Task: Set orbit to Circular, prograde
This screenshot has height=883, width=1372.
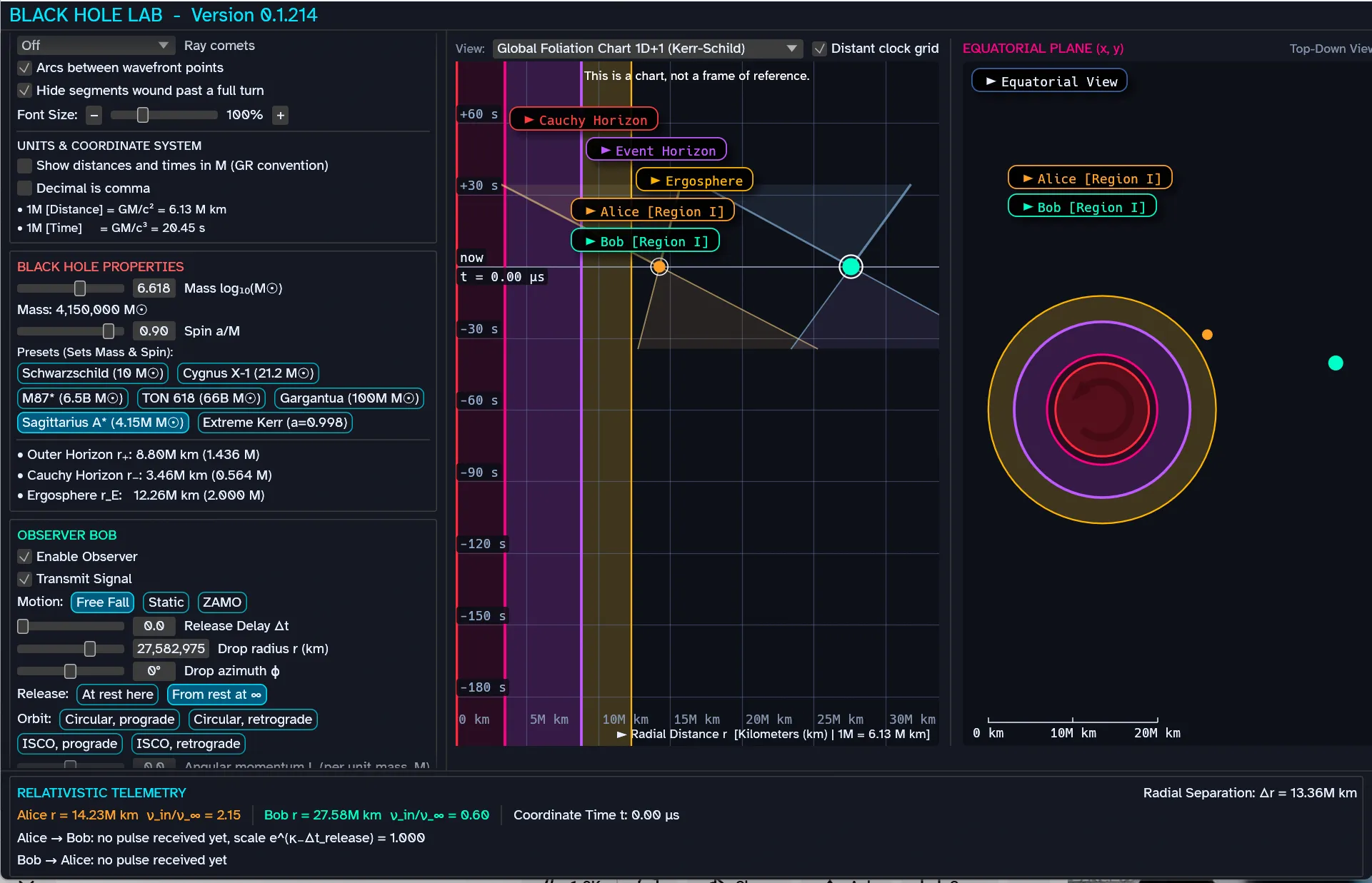Action: [x=119, y=720]
